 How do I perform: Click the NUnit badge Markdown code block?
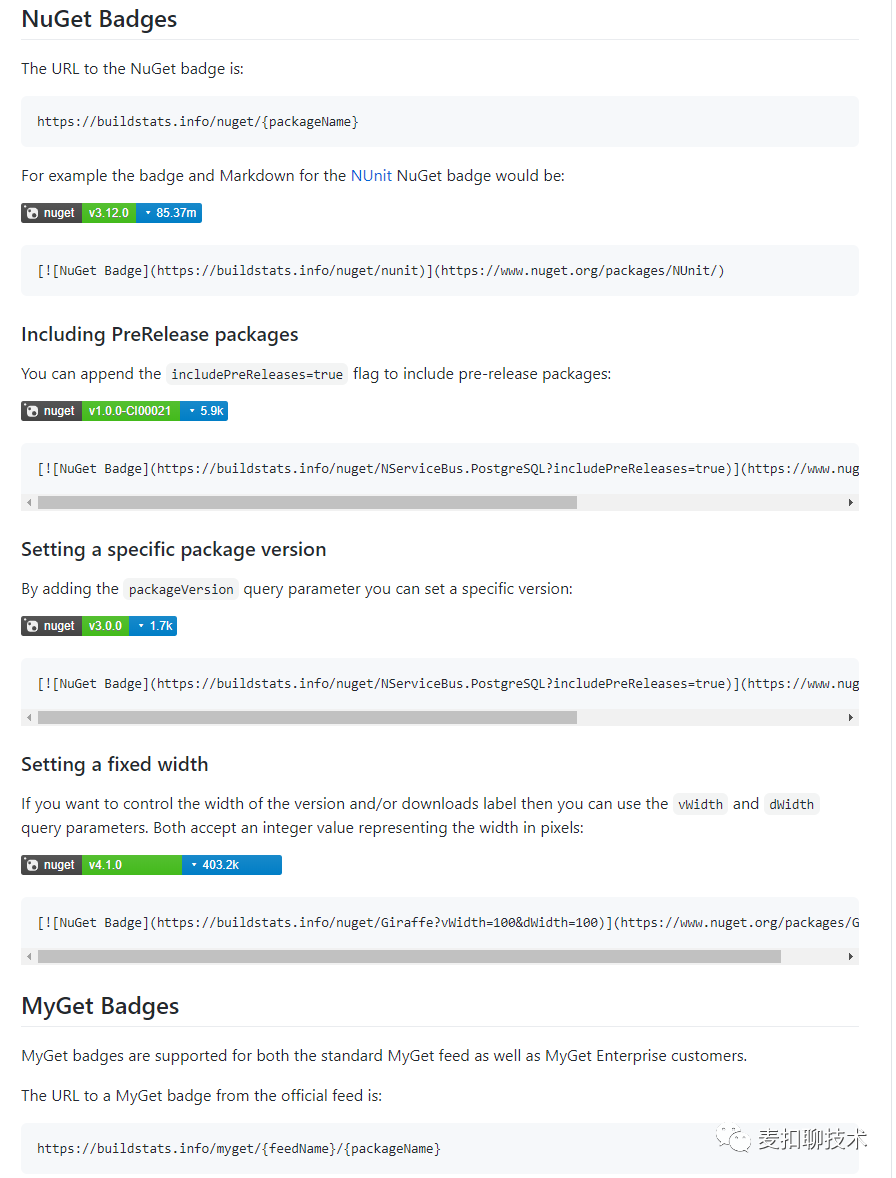click(439, 270)
